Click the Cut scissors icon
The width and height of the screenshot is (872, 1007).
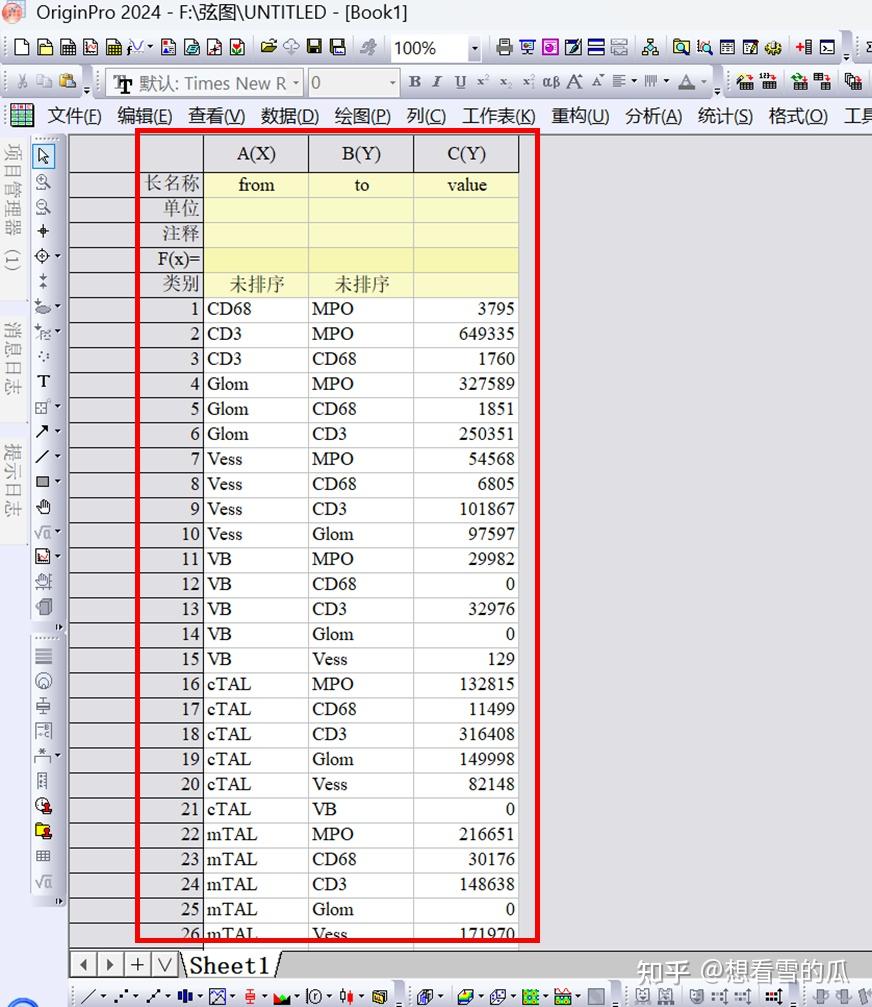(22, 82)
